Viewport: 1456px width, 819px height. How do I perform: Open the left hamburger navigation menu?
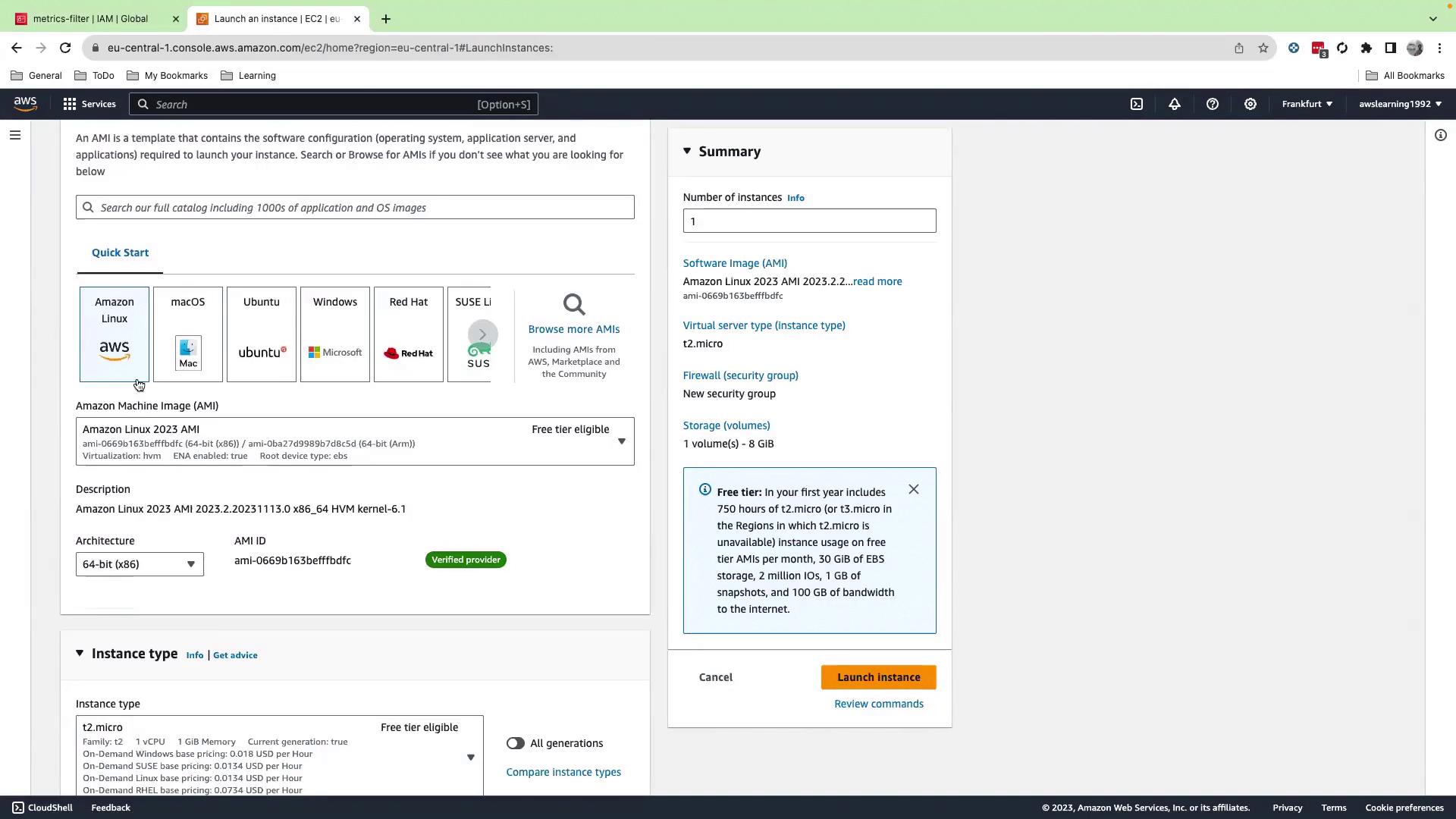pos(15,135)
